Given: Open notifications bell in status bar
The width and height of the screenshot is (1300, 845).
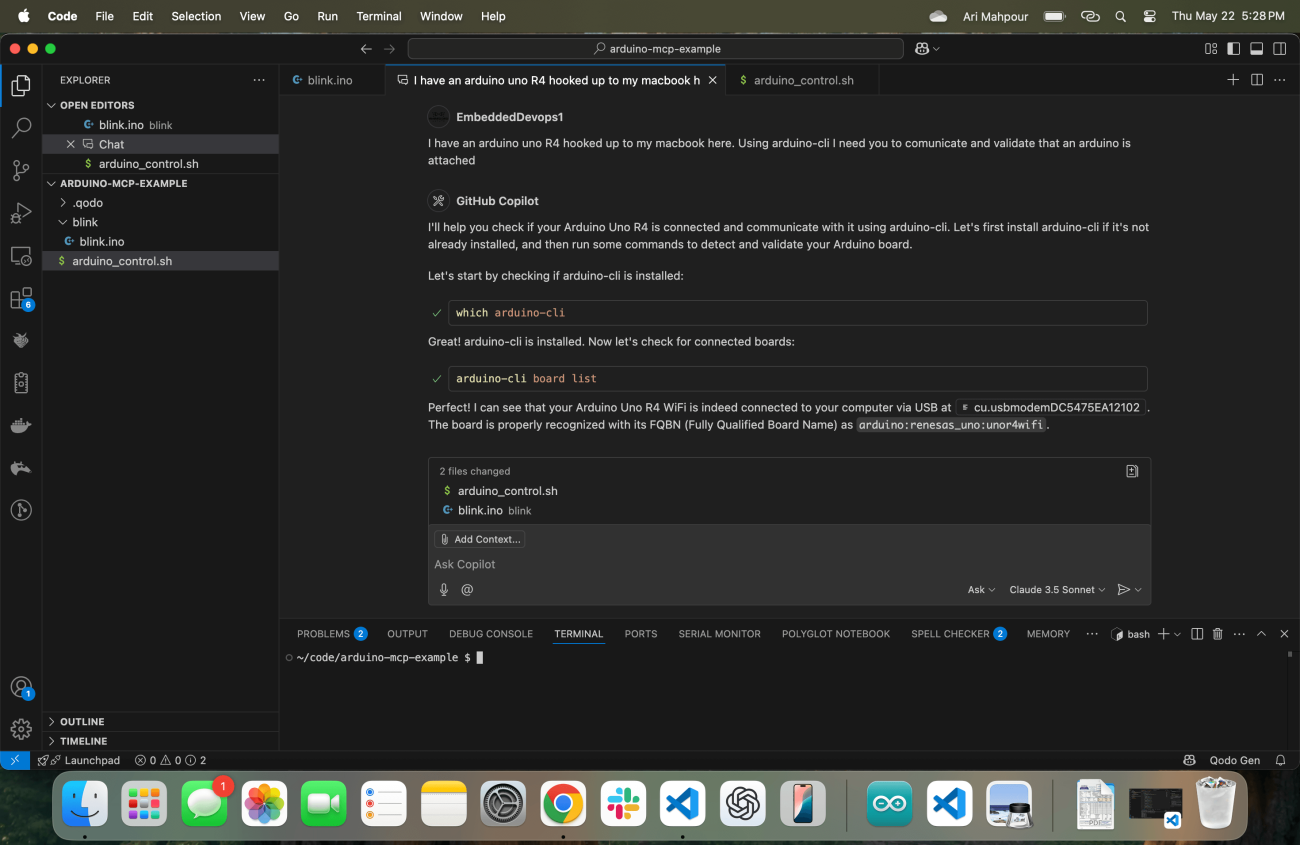Looking at the screenshot, I should pyautogui.click(x=1280, y=760).
